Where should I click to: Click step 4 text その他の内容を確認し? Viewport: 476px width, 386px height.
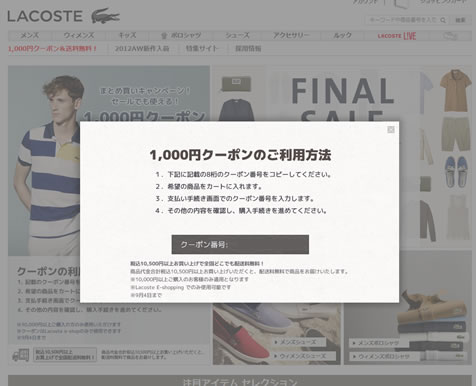pos(241,211)
